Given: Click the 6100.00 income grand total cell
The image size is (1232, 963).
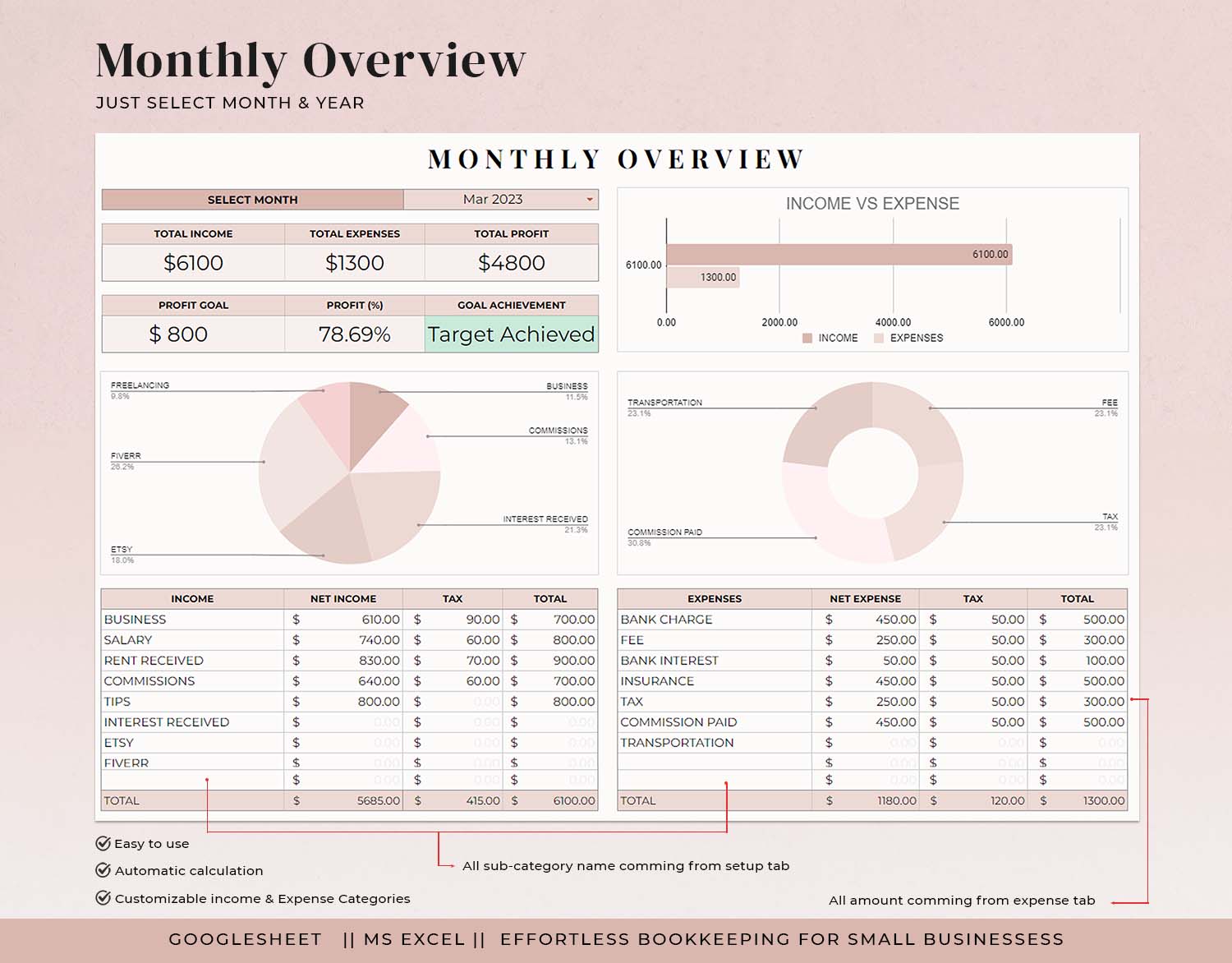Looking at the screenshot, I should [x=550, y=800].
